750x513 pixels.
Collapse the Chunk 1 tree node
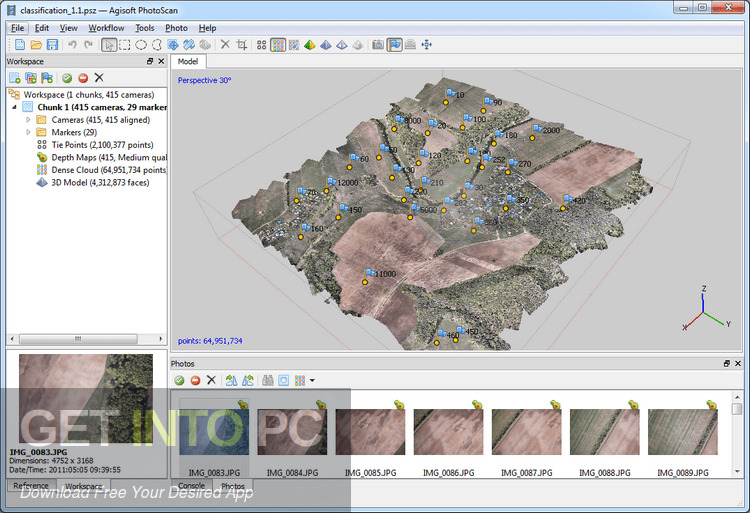click(x=14, y=107)
